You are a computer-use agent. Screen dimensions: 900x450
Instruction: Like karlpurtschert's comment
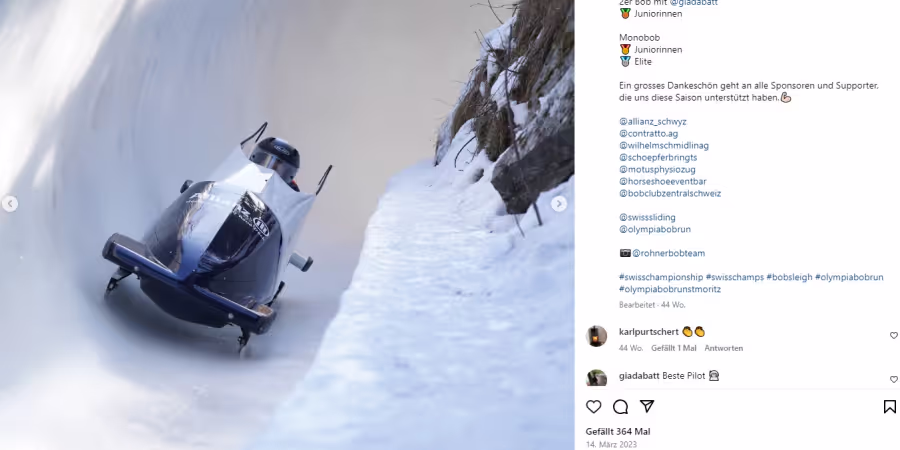(893, 336)
